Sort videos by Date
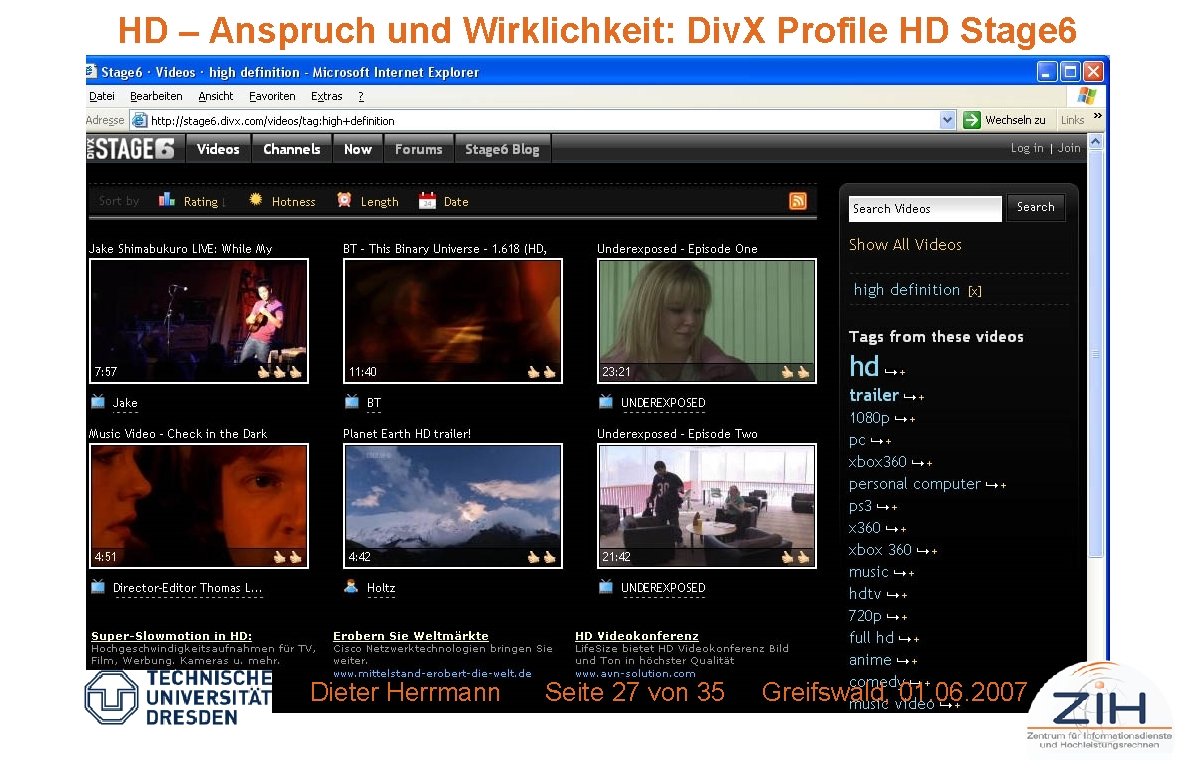The width and height of the screenshot is (1195, 768). (456, 201)
